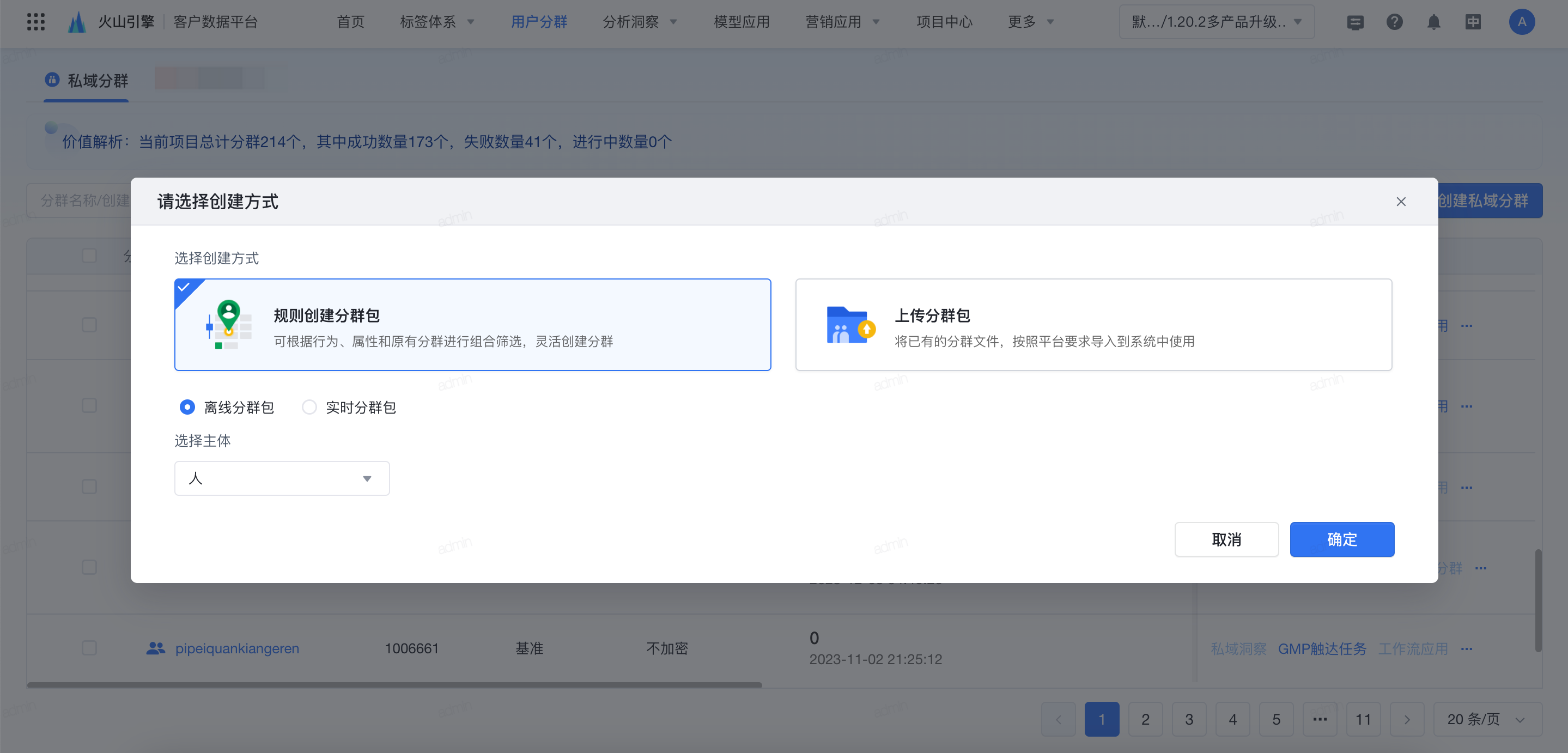Go to page 2
Screen dimensions: 1568x753
[x=1146, y=720]
